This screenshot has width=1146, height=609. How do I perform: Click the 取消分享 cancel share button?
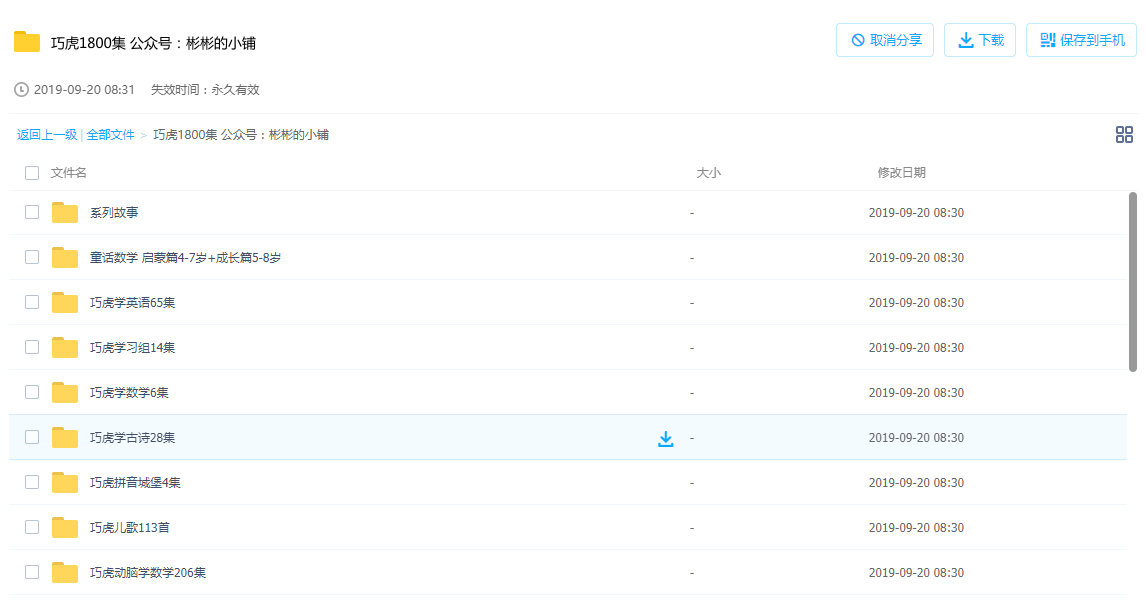(x=884, y=40)
